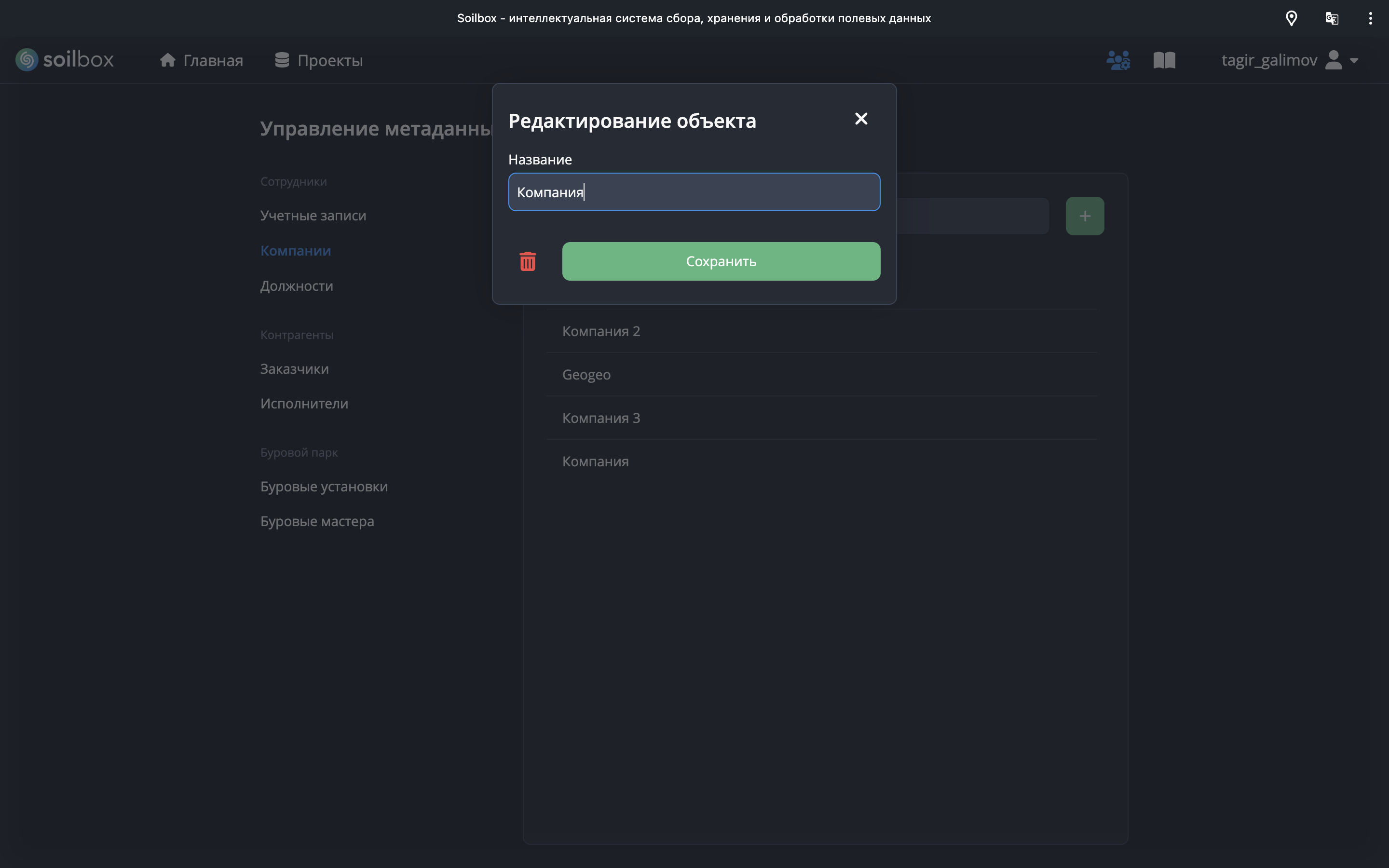
Task: Open browser location pin icon
Action: coord(1291,18)
